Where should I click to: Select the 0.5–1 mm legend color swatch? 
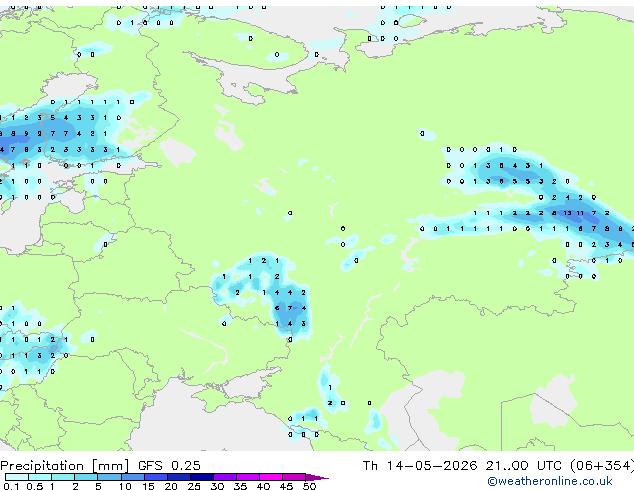[x=40, y=477]
